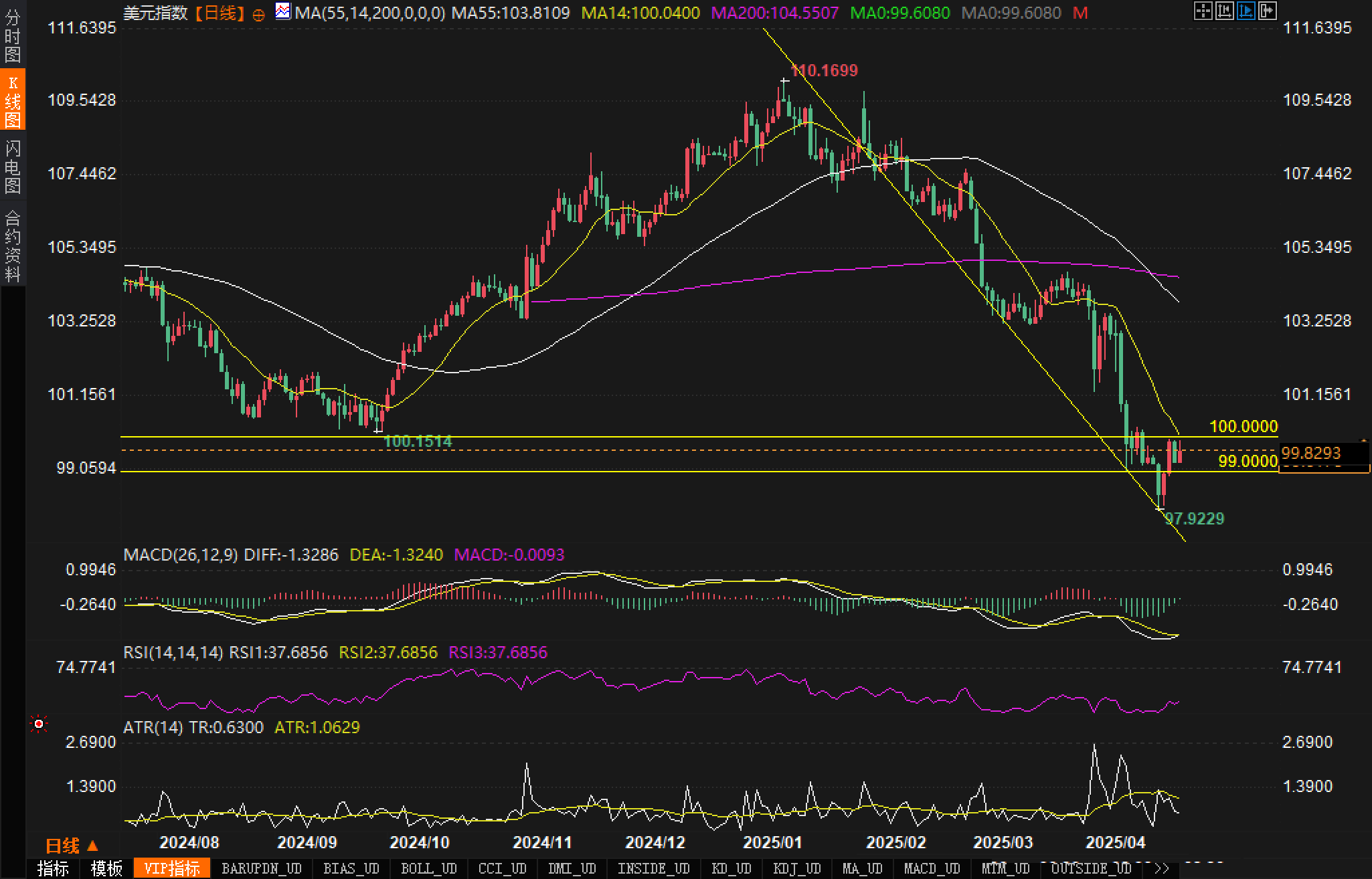Open the 【日线】 period selector in title
This screenshot has width=1372, height=879.
220,13
